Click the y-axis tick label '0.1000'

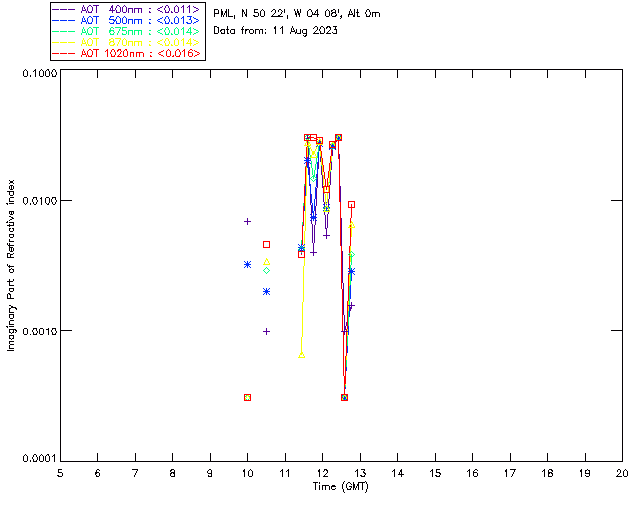pyautogui.click(x=40, y=73)
